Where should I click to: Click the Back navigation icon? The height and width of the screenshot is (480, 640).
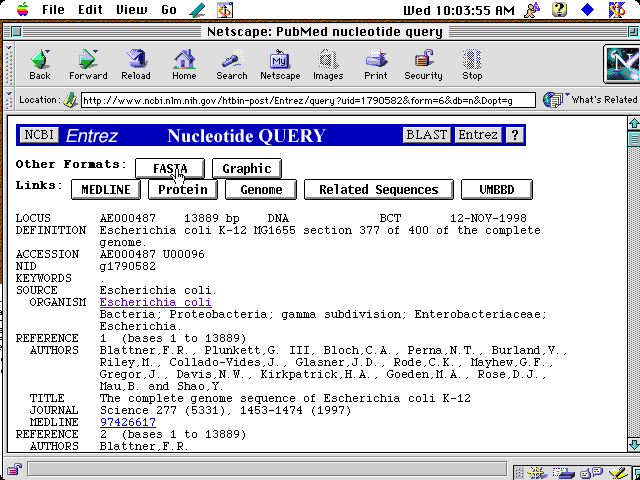pyautogui.click(x=40, y=64)
